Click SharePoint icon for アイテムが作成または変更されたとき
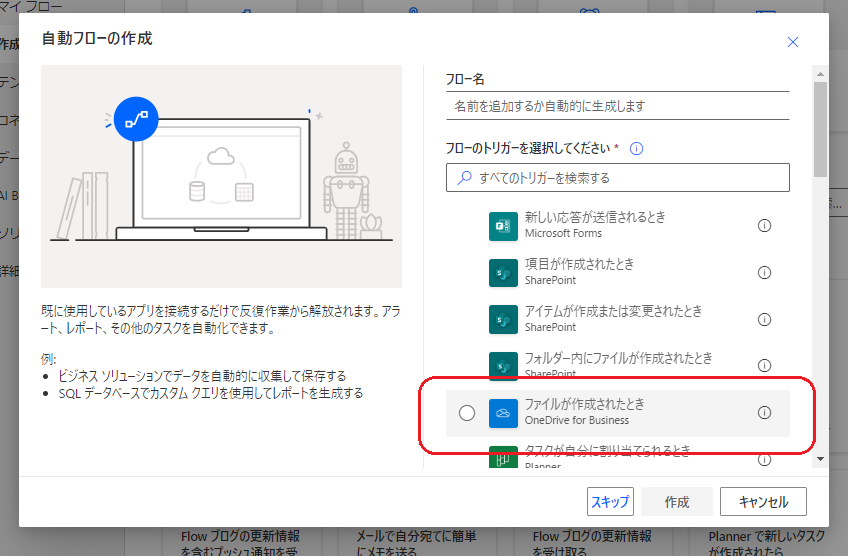This screenshot has height=556, width=848. (x=503, y=320)
